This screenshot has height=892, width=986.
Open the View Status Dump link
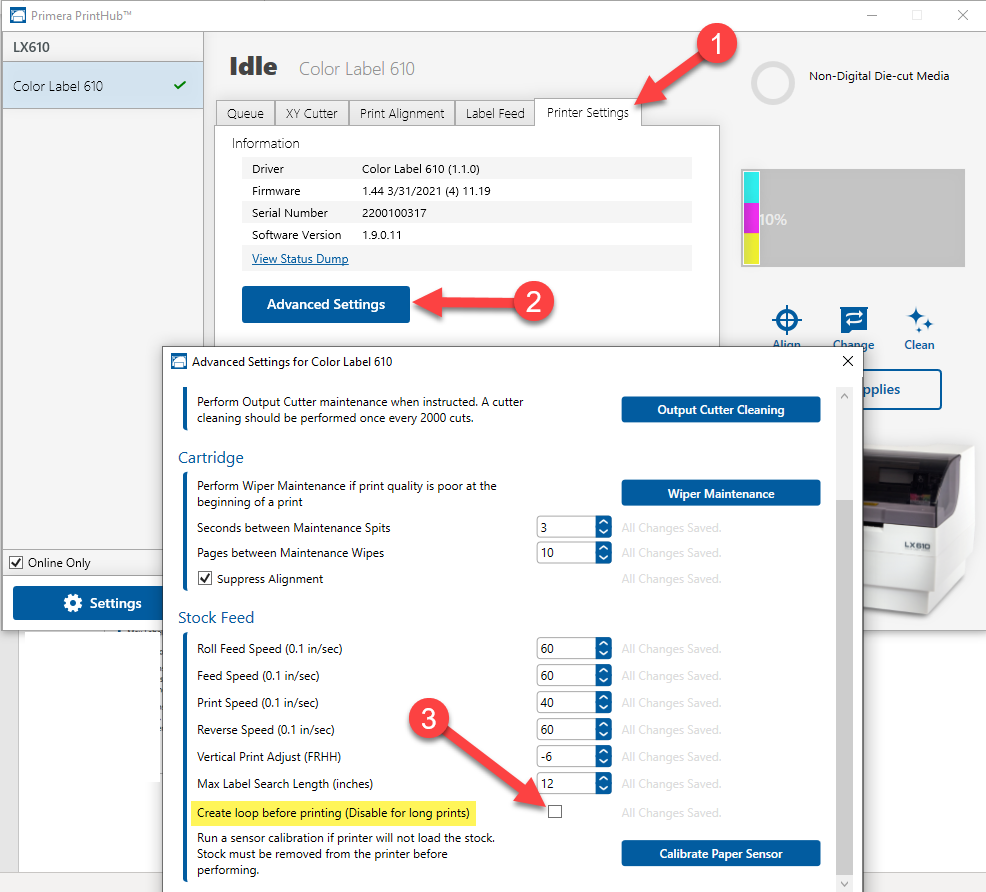pyautogui.click(x=300, y=258)
